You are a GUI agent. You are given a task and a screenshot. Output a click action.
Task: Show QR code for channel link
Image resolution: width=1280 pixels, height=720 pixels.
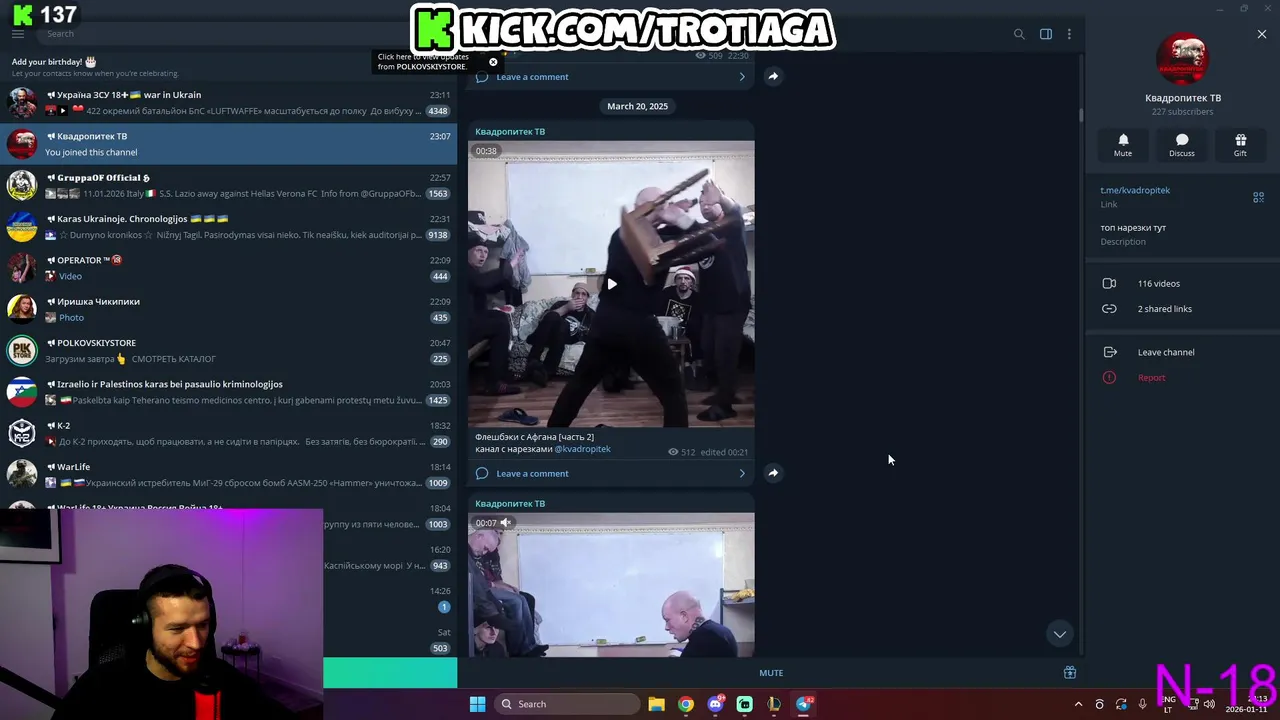pos(1259,197)
